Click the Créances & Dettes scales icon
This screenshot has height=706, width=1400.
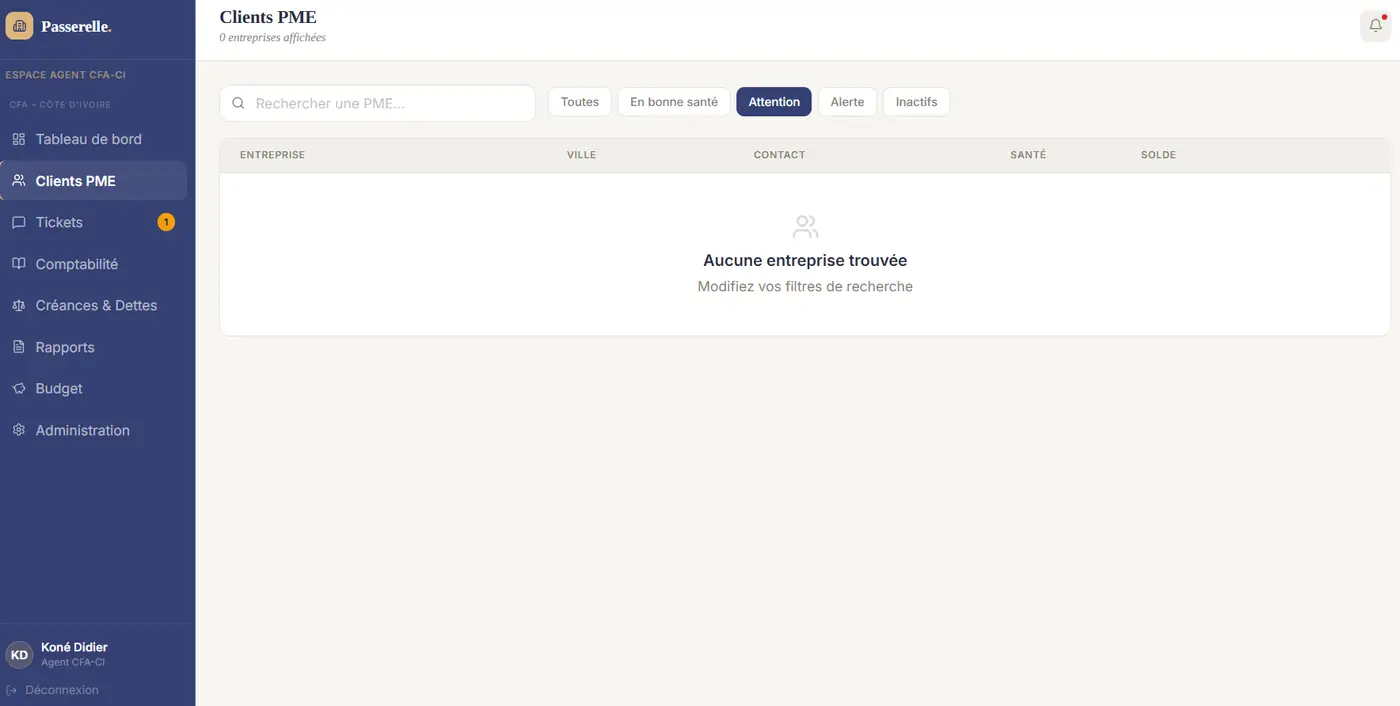(18, 305)
